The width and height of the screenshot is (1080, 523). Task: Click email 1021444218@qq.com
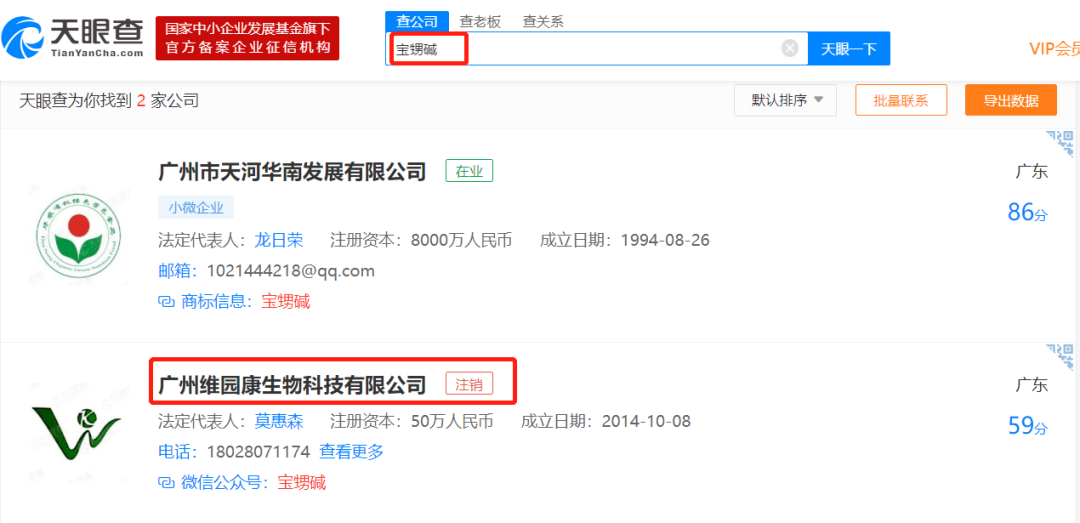291,271
